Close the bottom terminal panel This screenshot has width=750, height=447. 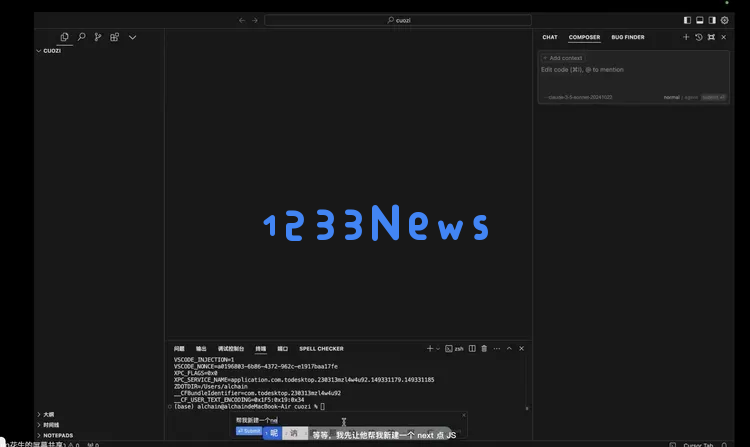point(522,349)
